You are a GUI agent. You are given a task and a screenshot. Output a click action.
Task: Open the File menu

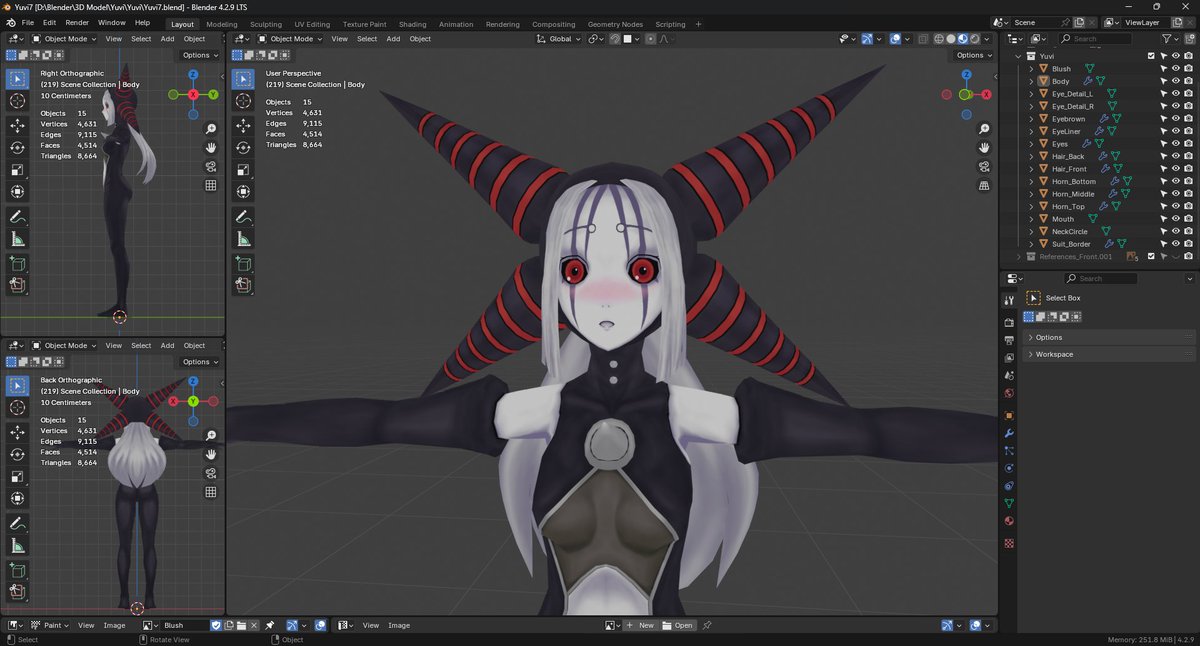28,22
